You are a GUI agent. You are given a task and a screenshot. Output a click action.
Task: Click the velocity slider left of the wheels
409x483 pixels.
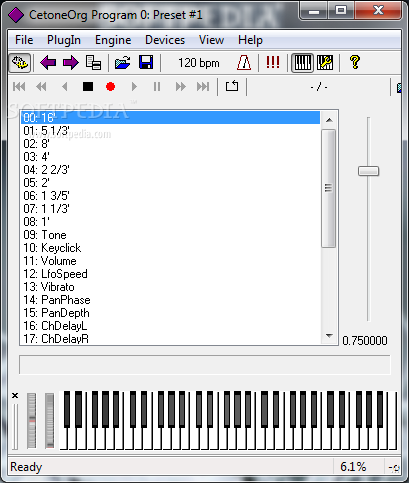[x=15, y=427]
